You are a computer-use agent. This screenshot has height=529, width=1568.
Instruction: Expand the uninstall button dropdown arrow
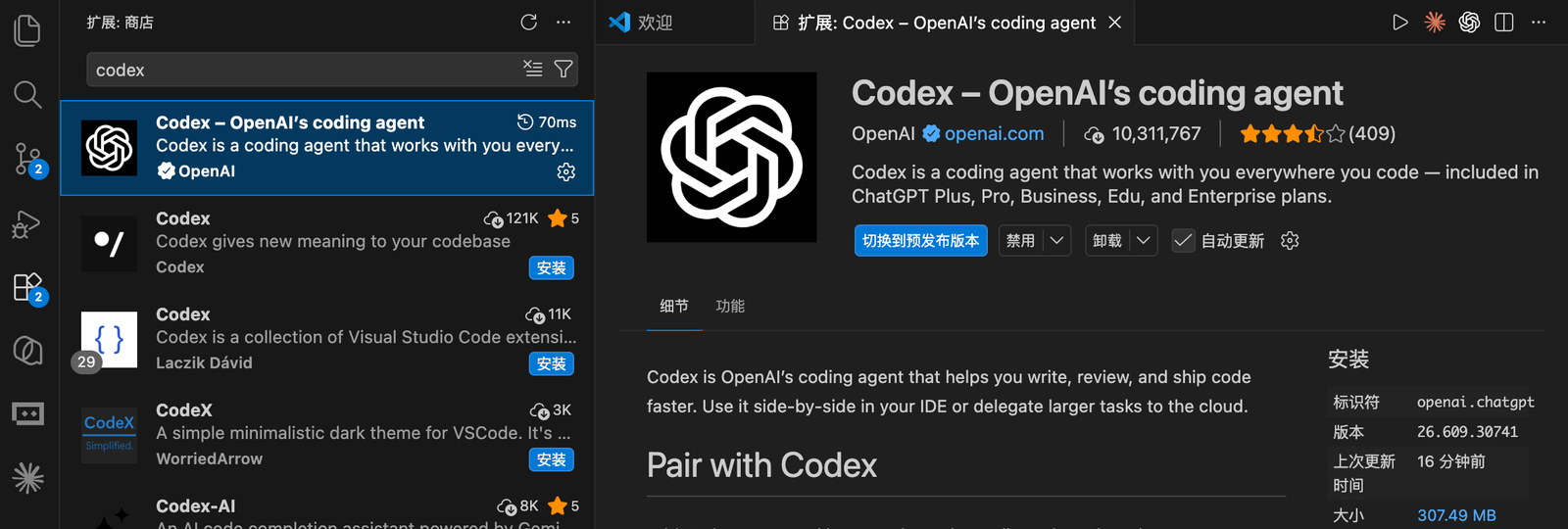coord(1143,240)
